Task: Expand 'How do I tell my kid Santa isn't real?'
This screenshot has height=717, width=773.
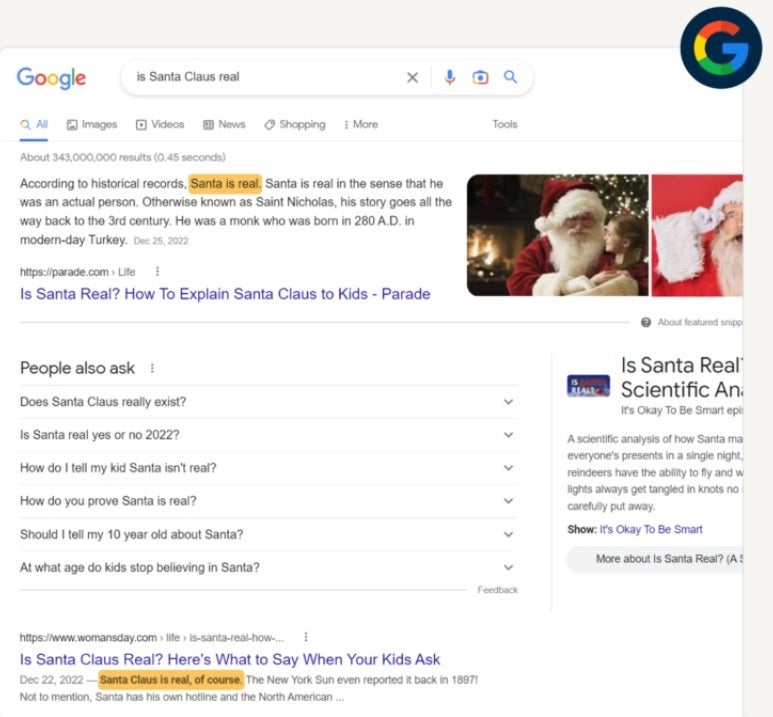Action: [269, 468]
